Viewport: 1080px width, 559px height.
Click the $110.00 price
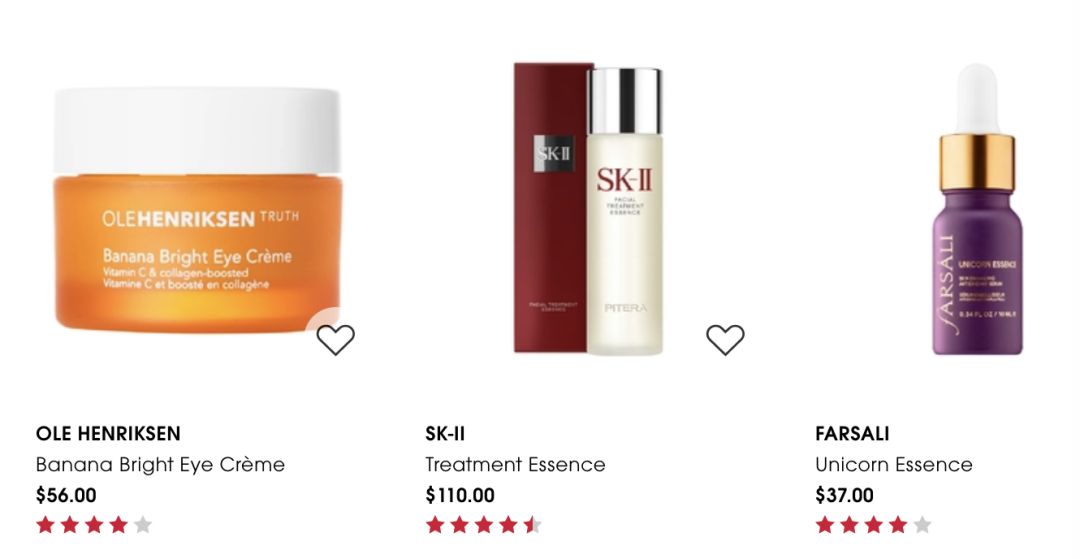click(460, 495)
